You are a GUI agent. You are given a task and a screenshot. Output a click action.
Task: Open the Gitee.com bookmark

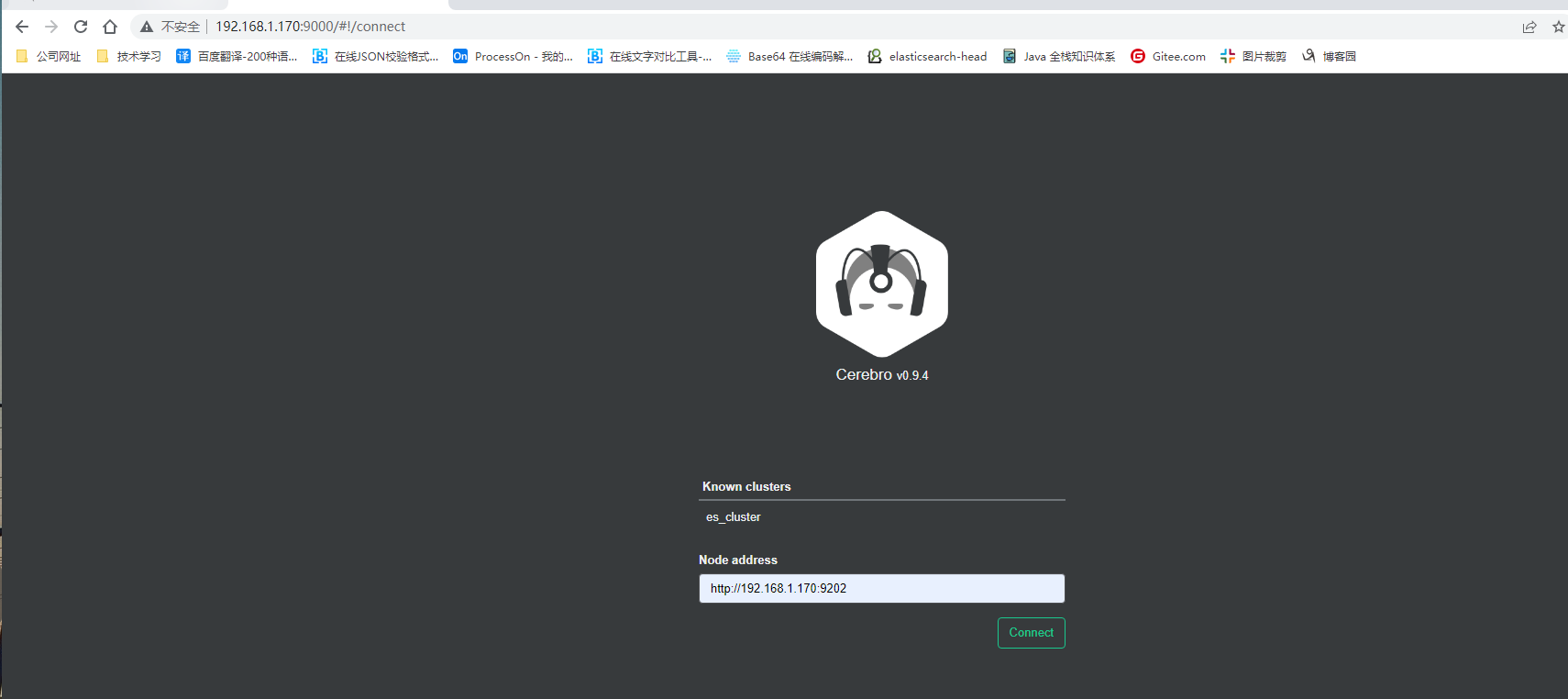click(1168, 56)
